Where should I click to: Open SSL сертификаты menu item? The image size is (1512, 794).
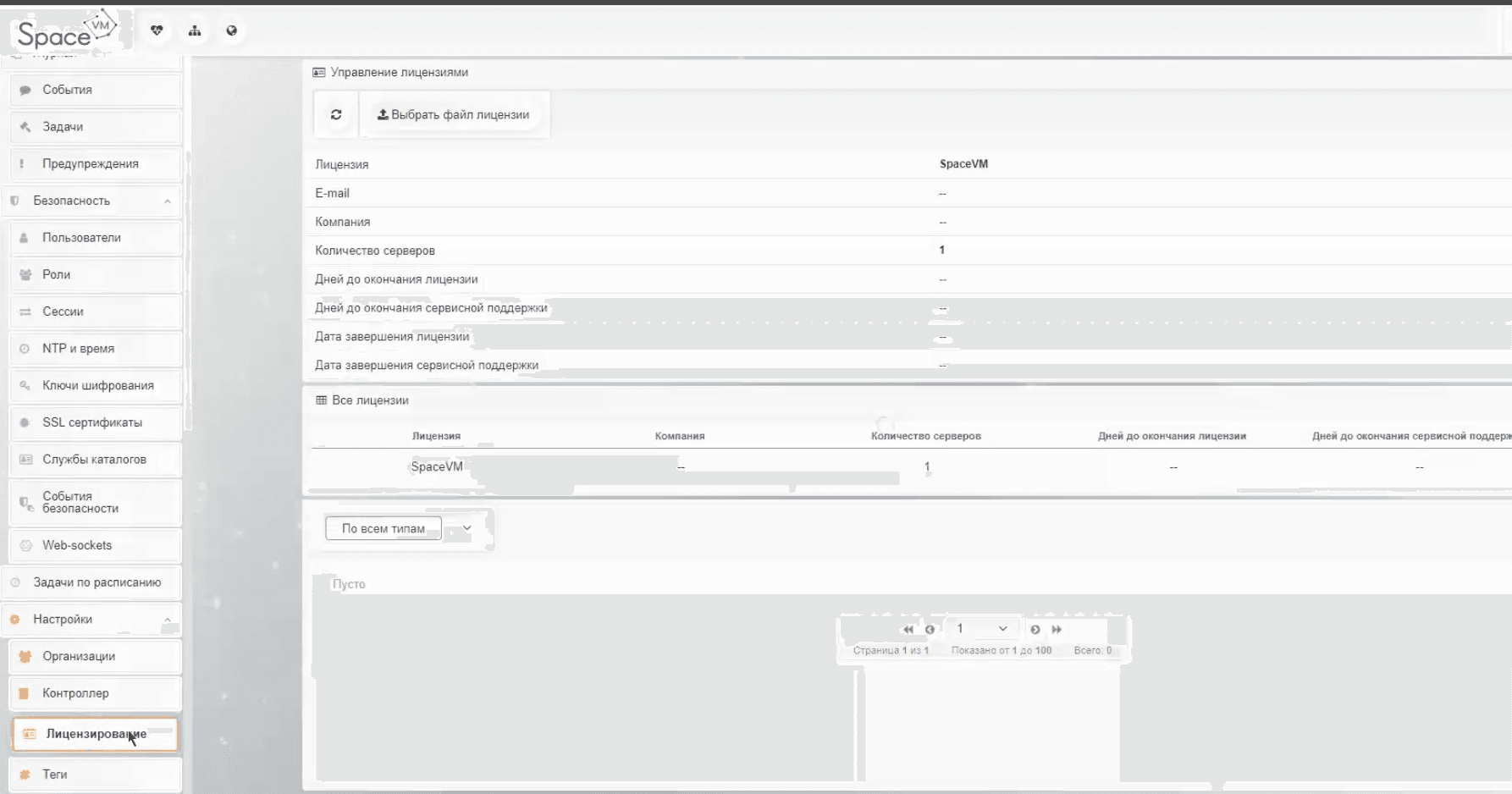pos(92,422)
